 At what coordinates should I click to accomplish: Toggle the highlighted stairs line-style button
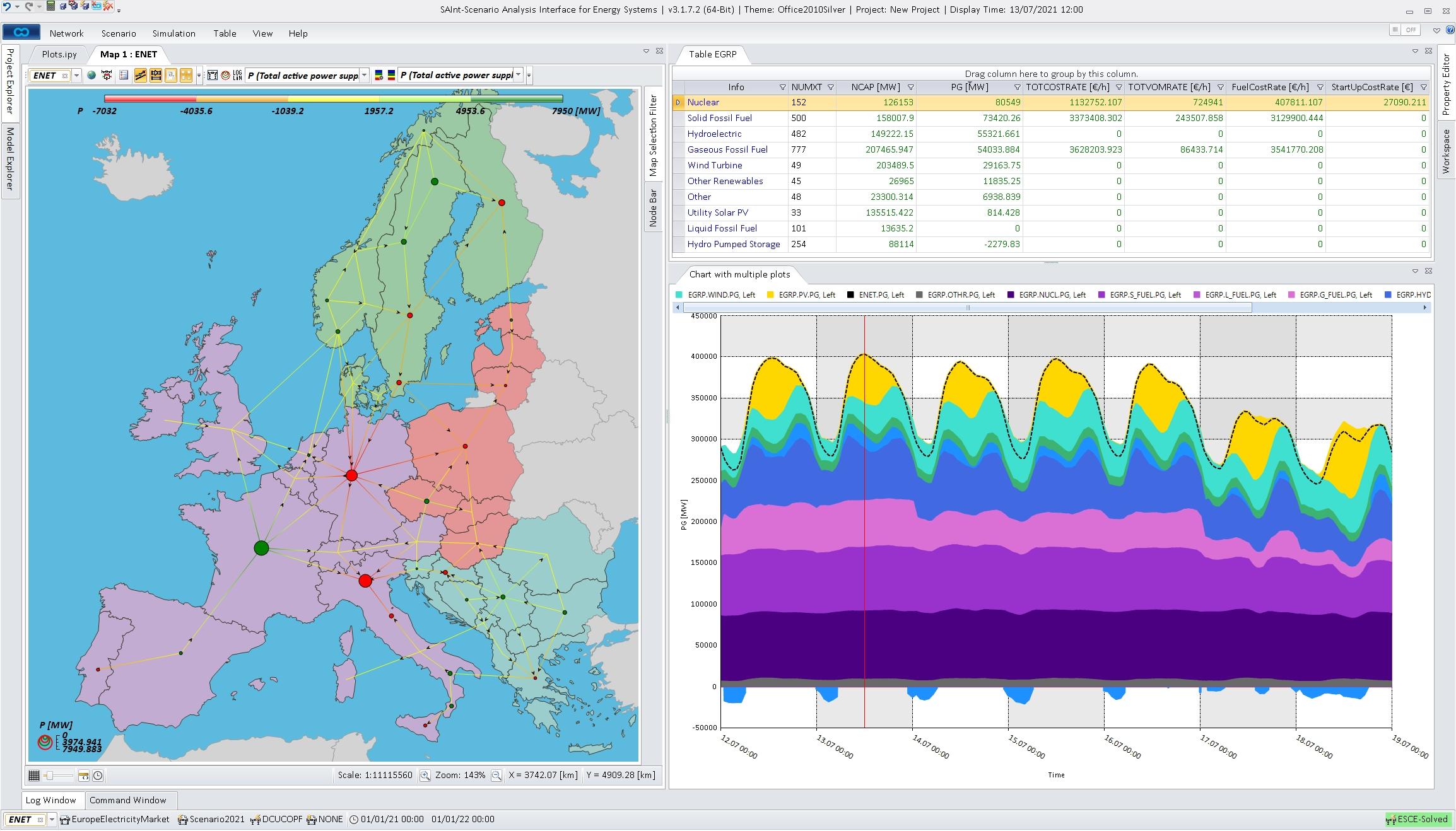[x=140, y=76]
